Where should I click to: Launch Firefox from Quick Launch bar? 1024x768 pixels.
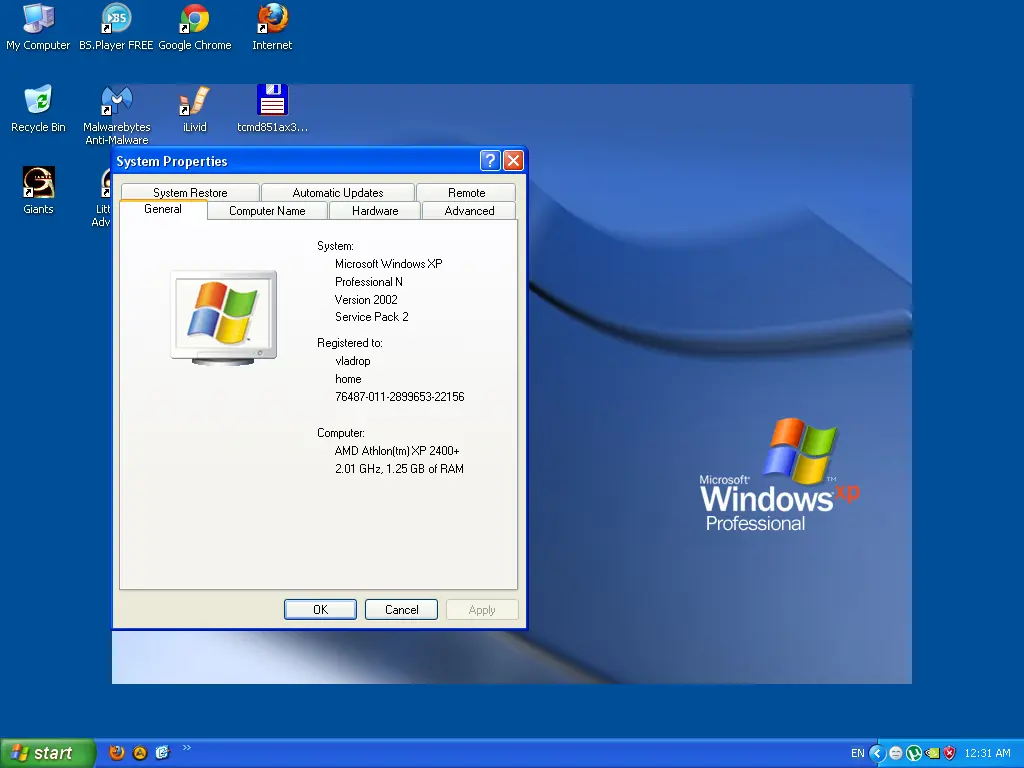[117, 753]
